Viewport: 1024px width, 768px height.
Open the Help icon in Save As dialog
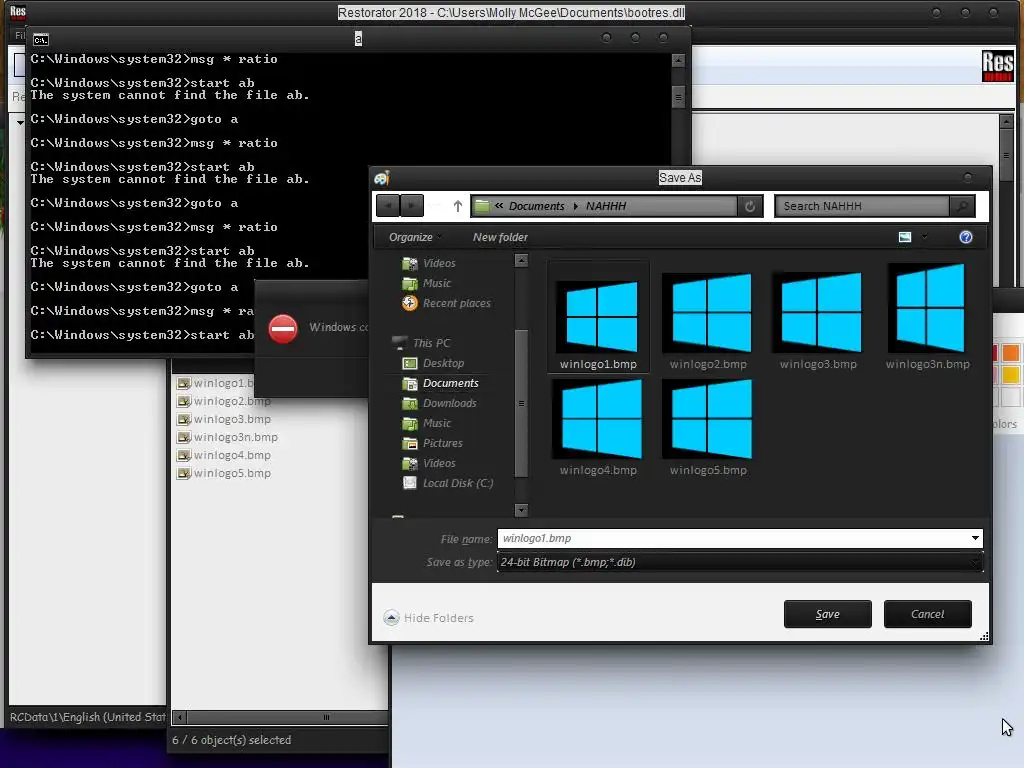pyautogui.click(x=966, y=237)
